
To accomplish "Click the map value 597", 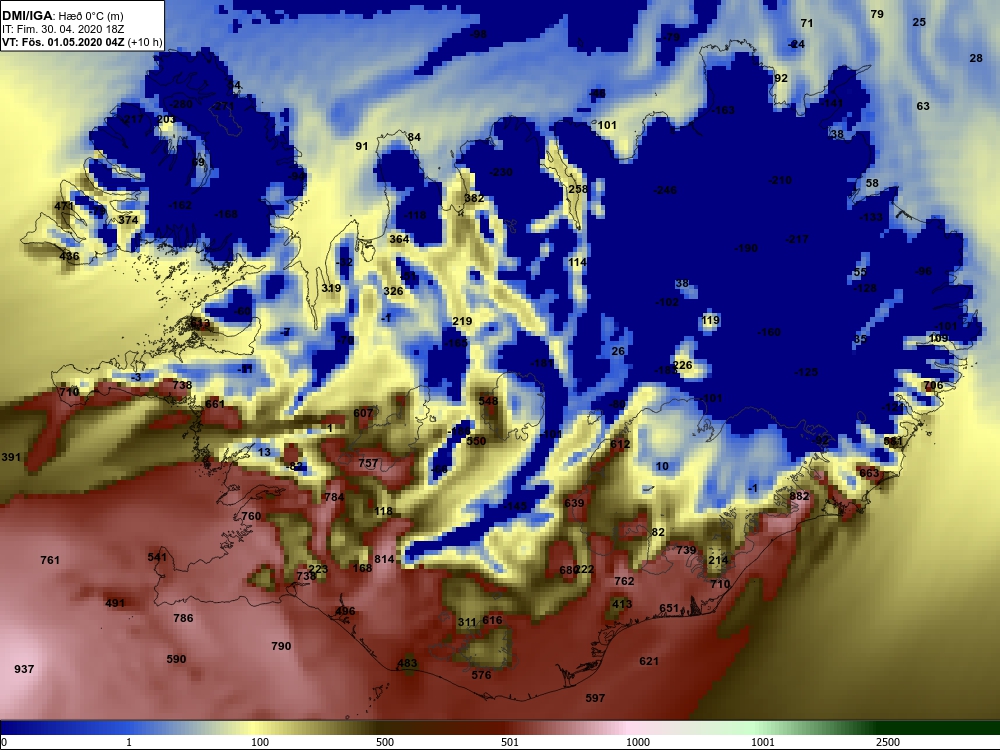I will (x=595, y=698).
